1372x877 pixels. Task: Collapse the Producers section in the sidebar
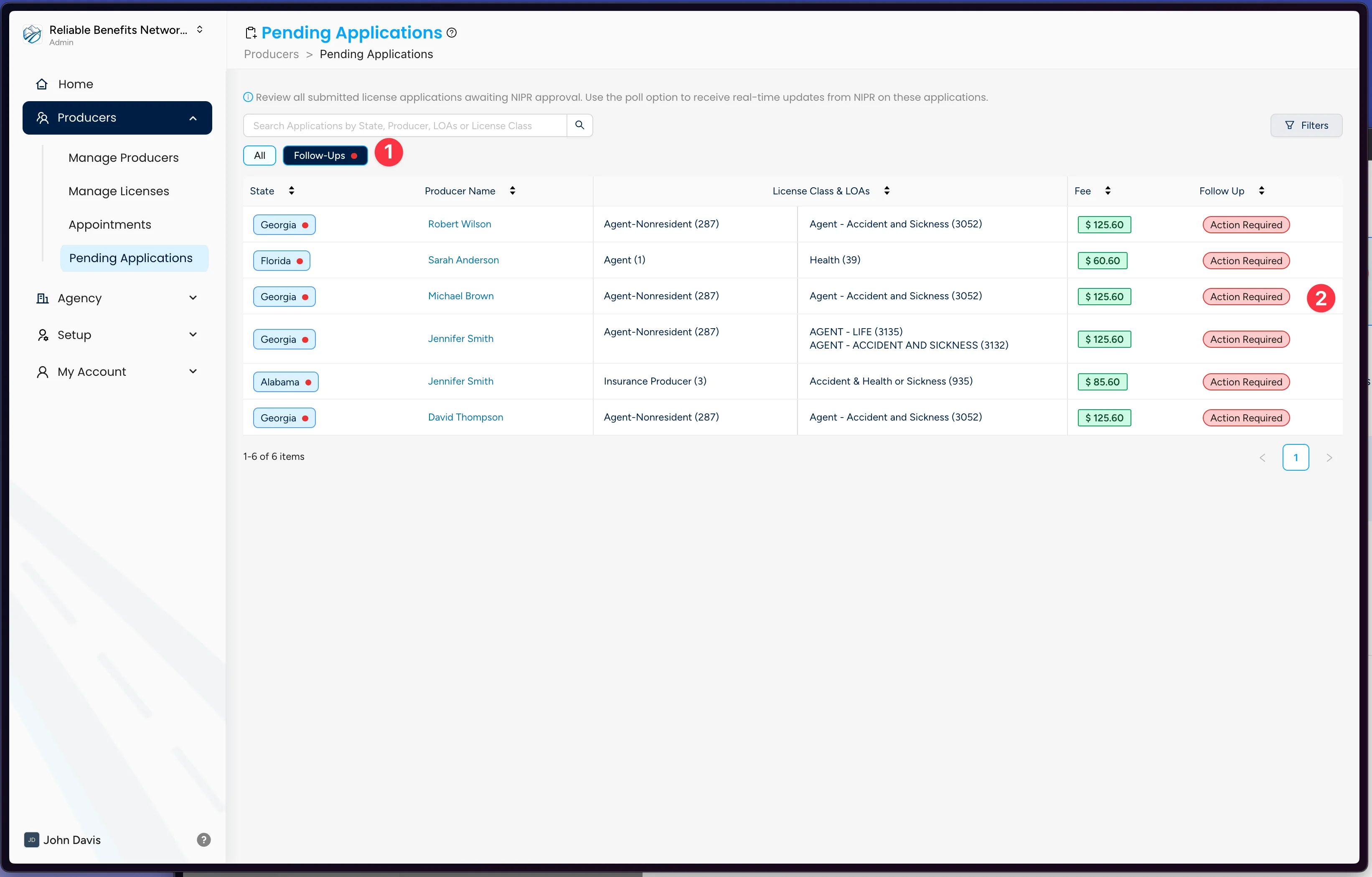coord(193,118)
